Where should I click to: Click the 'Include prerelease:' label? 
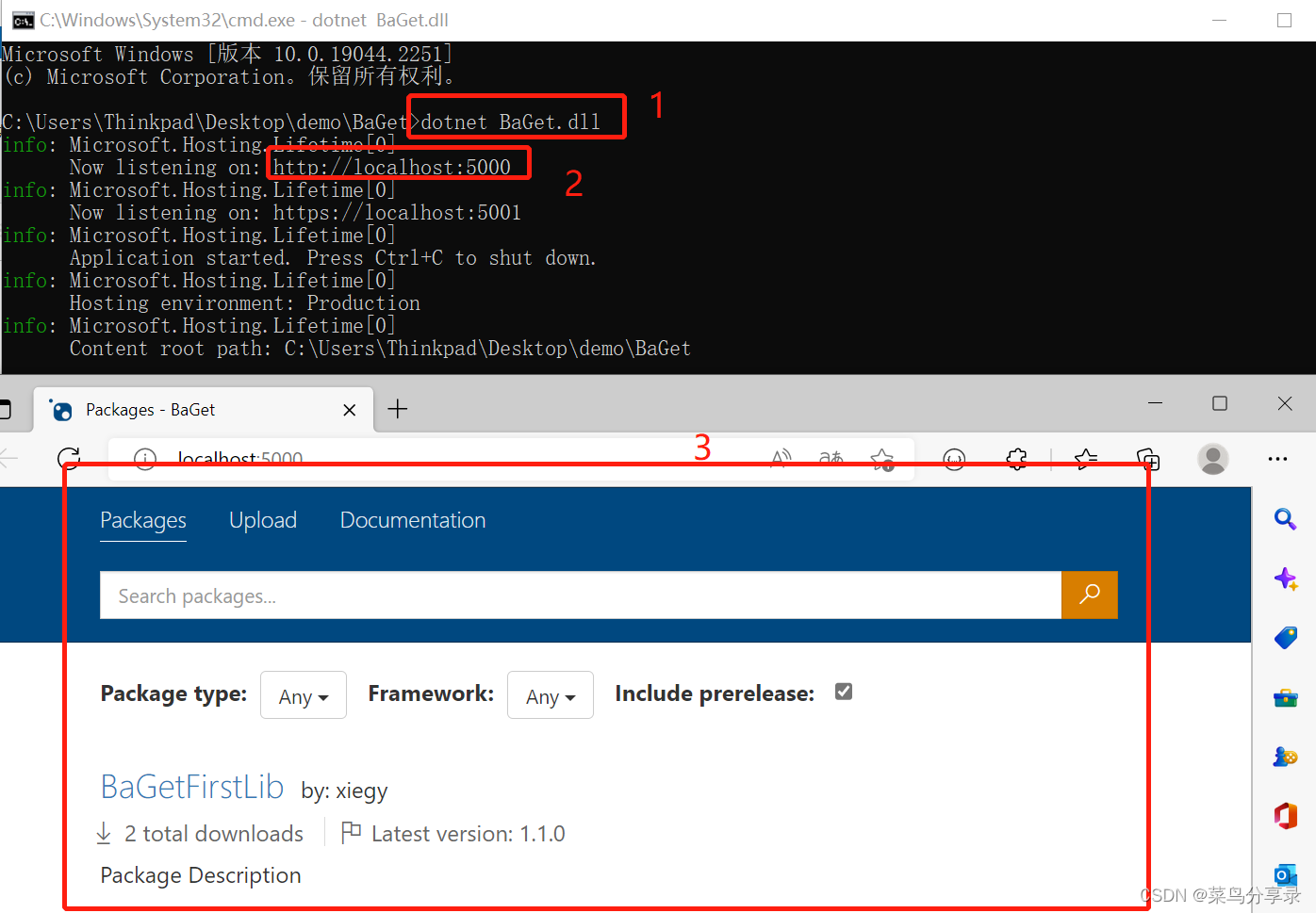coord(715,693)
